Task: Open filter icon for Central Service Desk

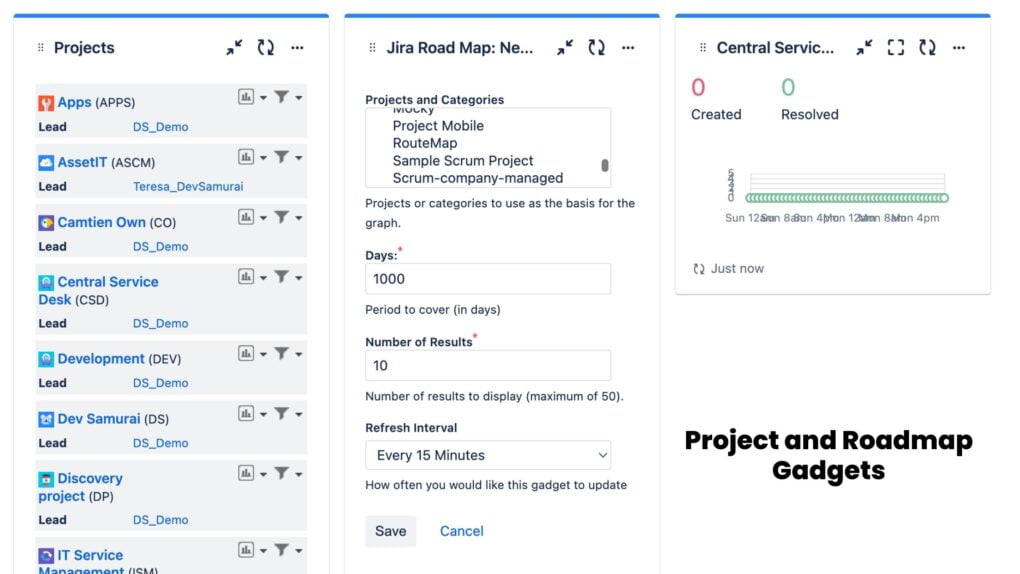Action: click(x=281, y=277)
